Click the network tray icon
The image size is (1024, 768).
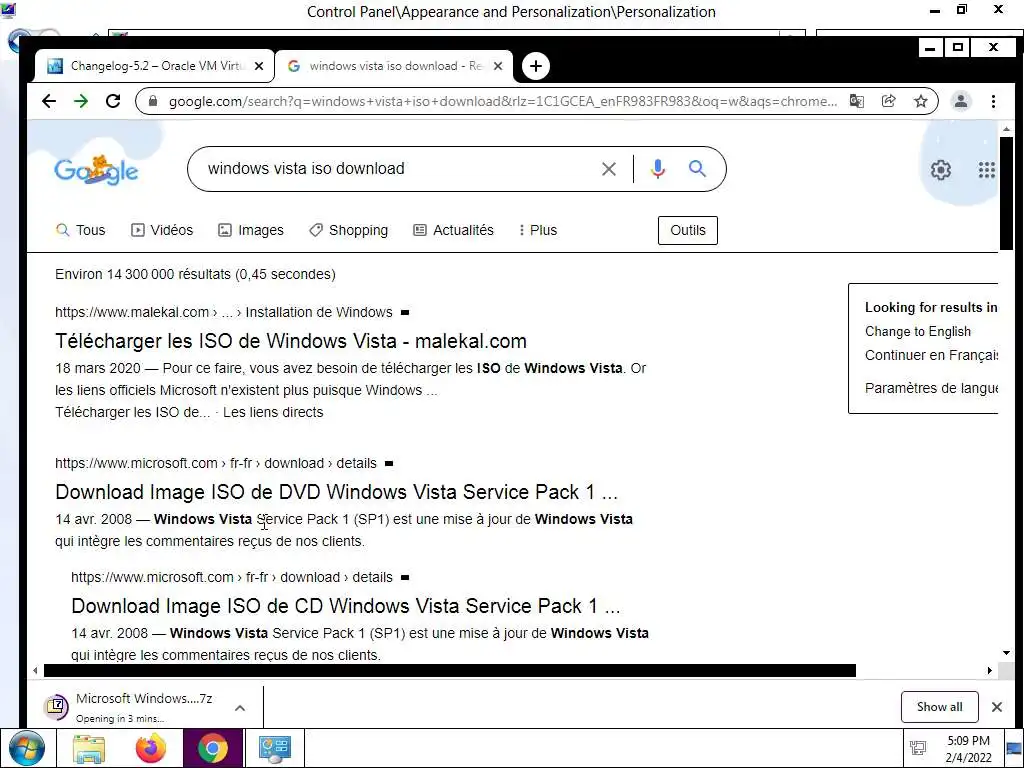[918, 748]
